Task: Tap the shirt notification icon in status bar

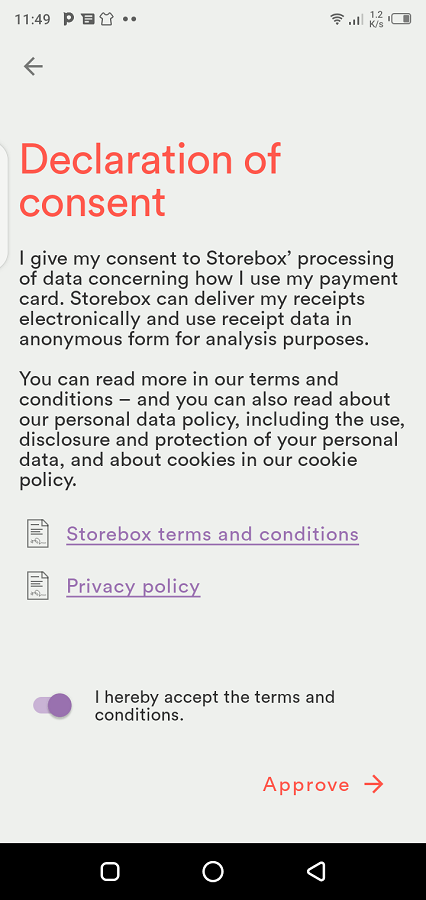Action: (106, 19)
